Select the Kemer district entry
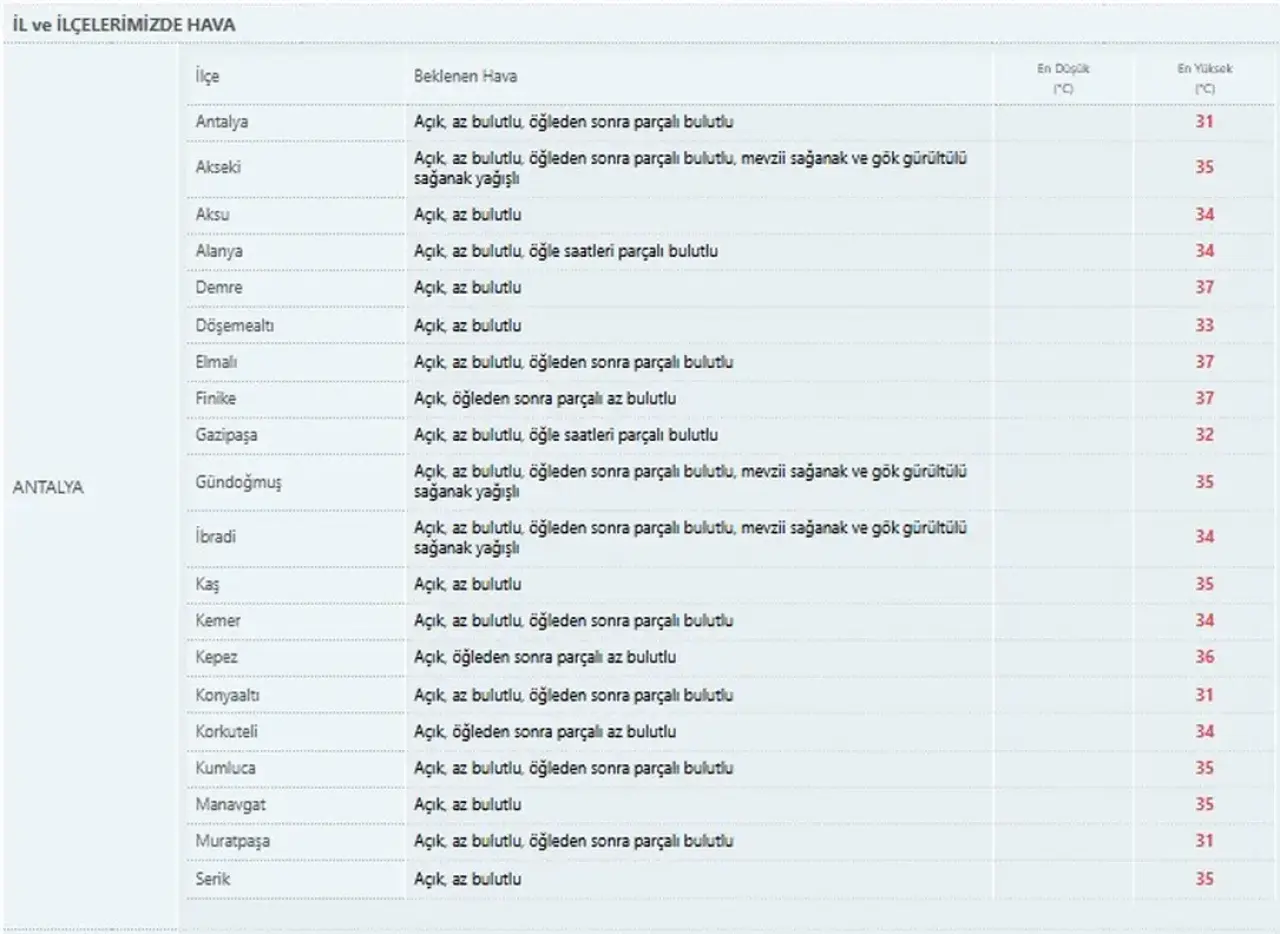The height and width of the screenshot is (934, 1280). pyautogui.click(x=218, y=621)
